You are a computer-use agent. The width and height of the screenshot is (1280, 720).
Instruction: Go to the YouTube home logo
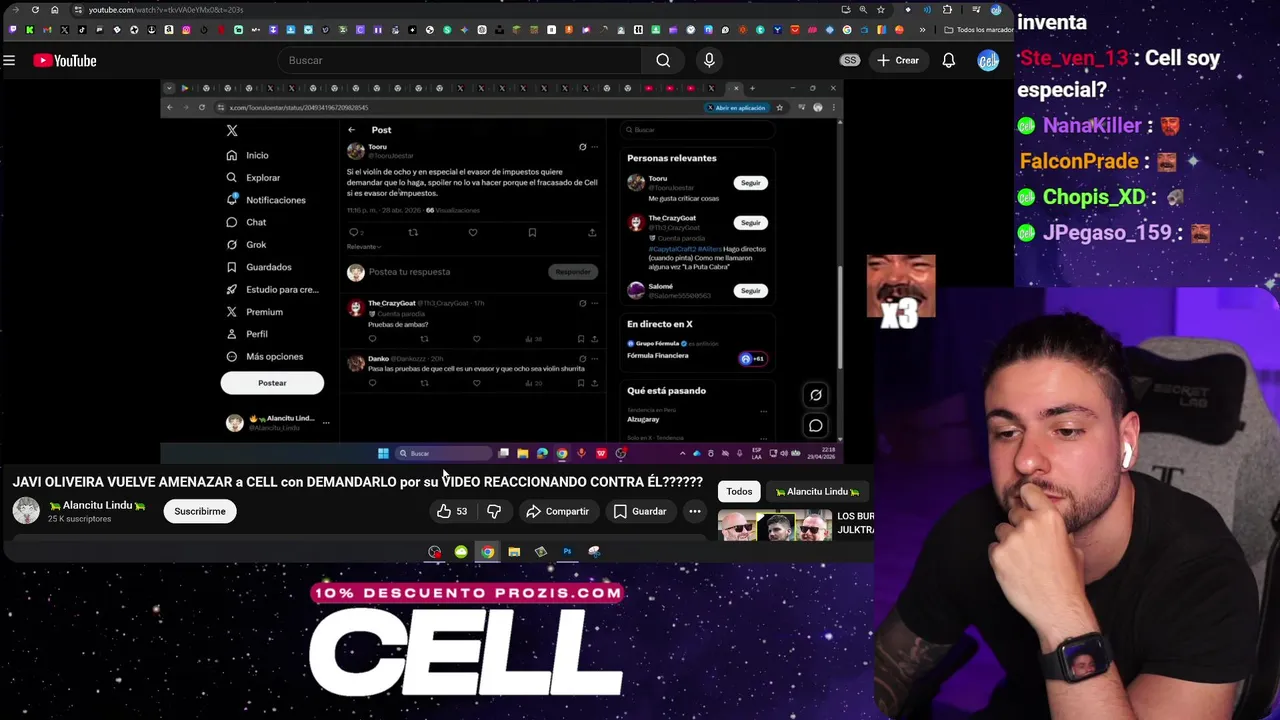coord(65,61)
